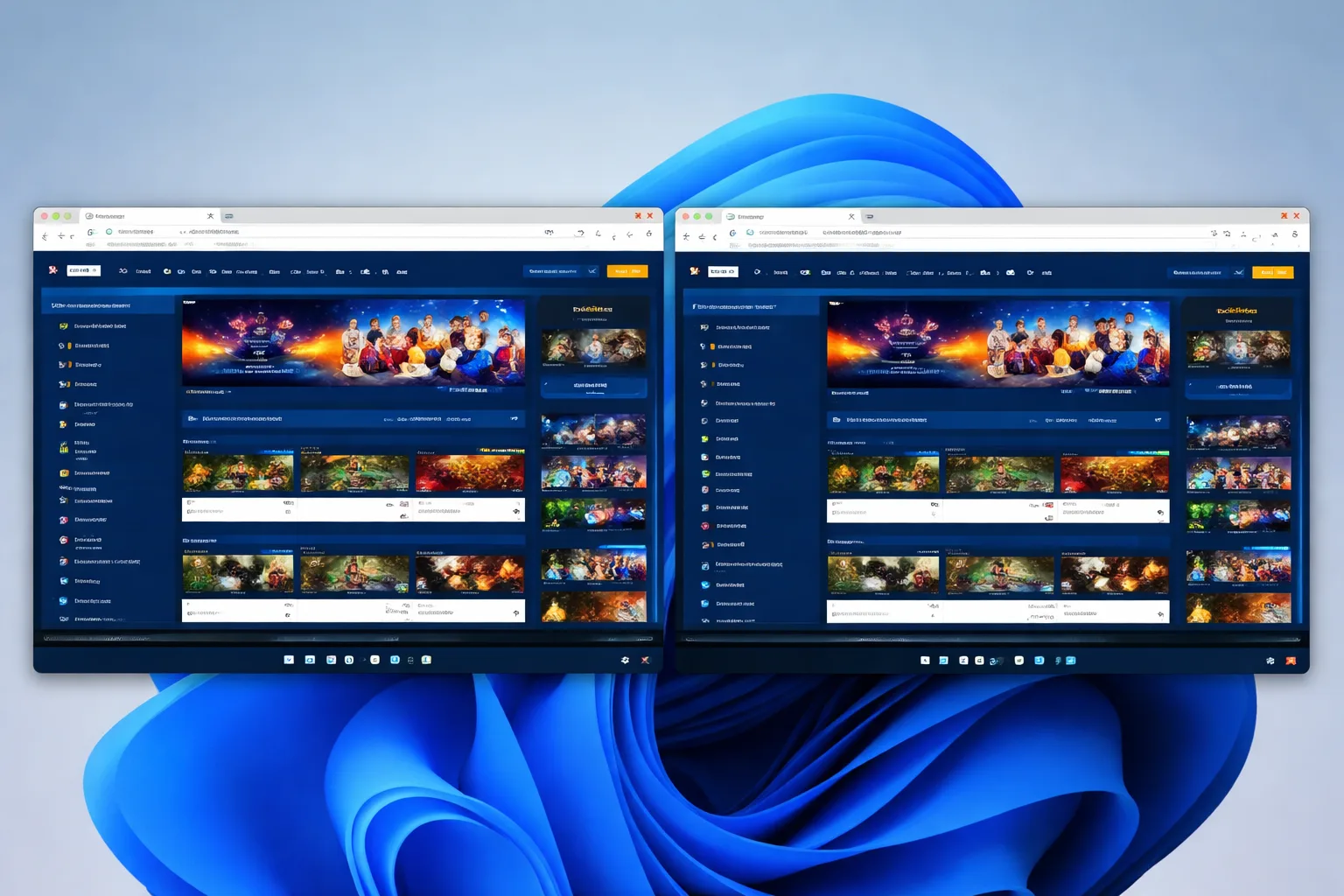
Task: Click the first white icon in right window's bottom bar
Action: pos(925,661)
